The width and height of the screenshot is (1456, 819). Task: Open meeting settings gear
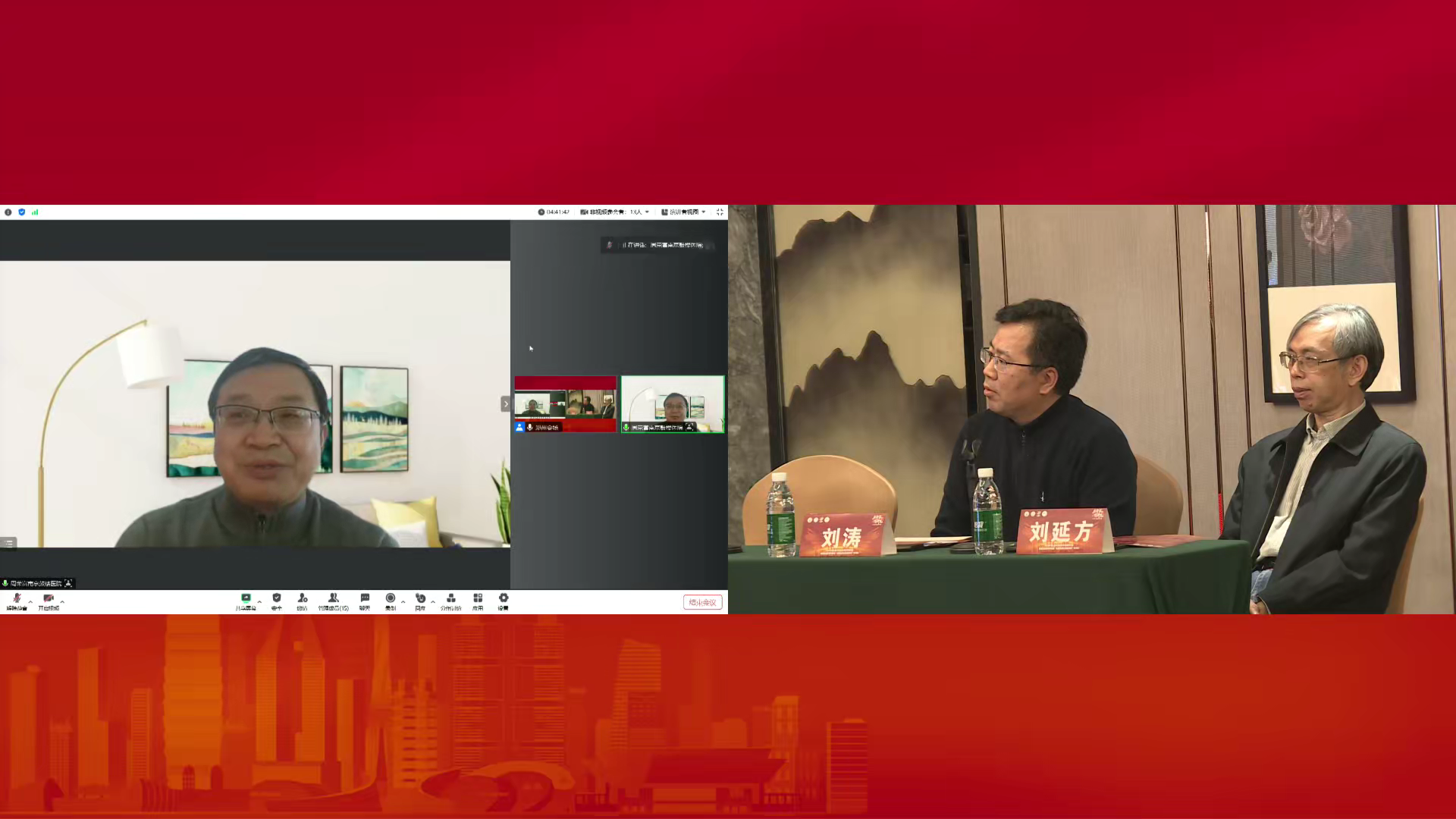pos(503,601)
